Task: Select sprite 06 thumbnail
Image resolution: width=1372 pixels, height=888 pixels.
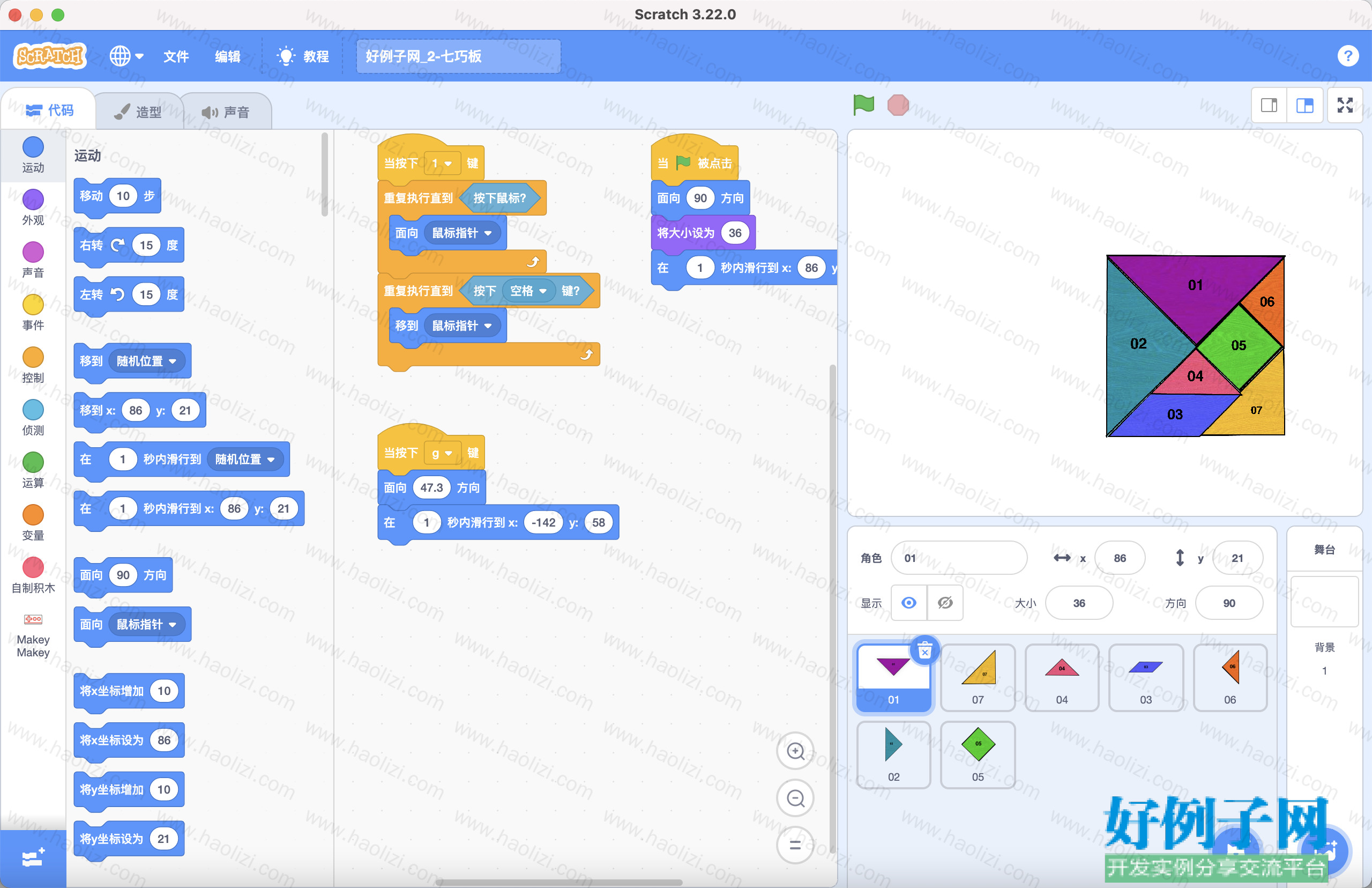Action: coord(1231,678)
